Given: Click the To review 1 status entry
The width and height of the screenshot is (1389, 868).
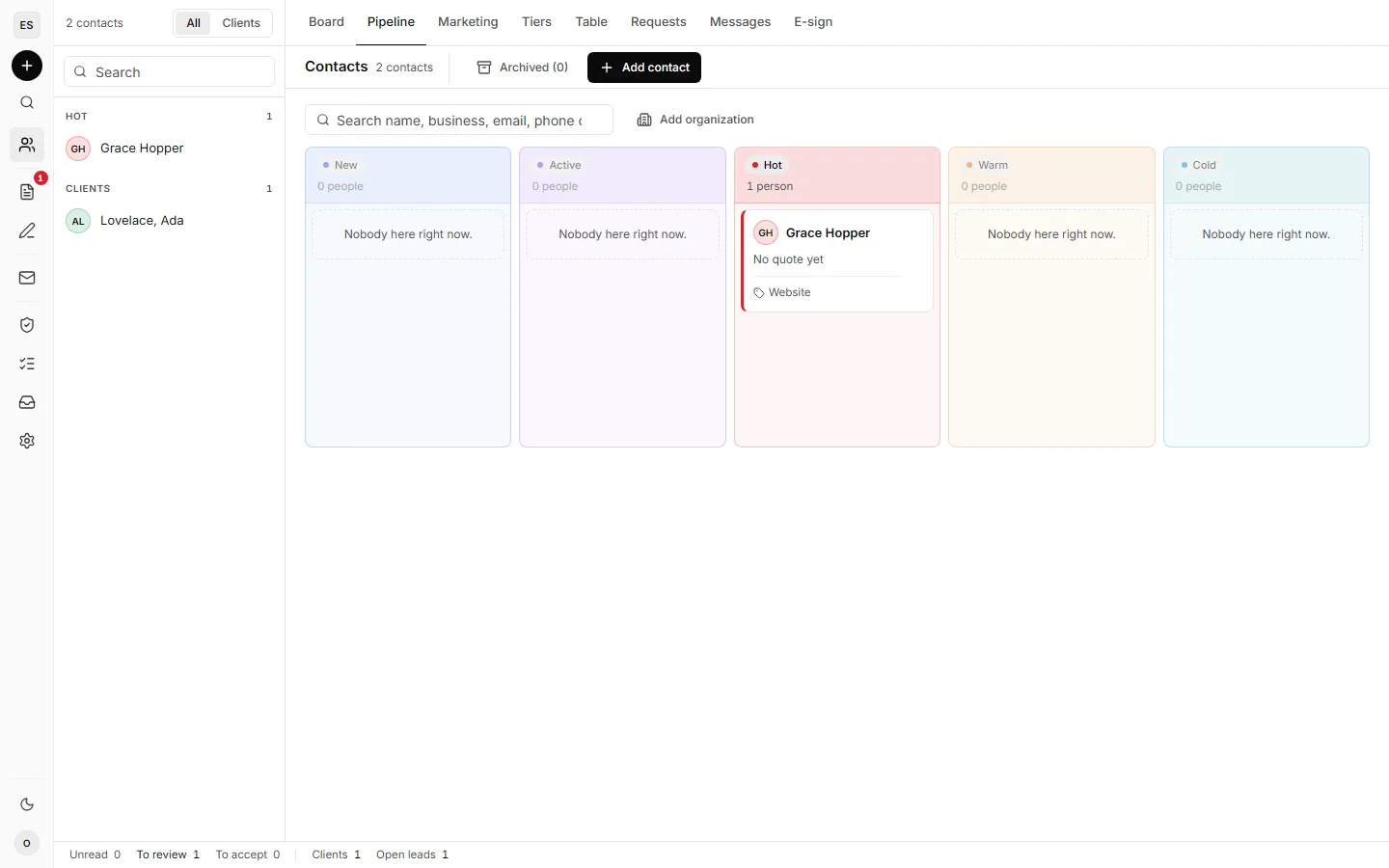Looking at the screenshot, I should click(168, 854).
